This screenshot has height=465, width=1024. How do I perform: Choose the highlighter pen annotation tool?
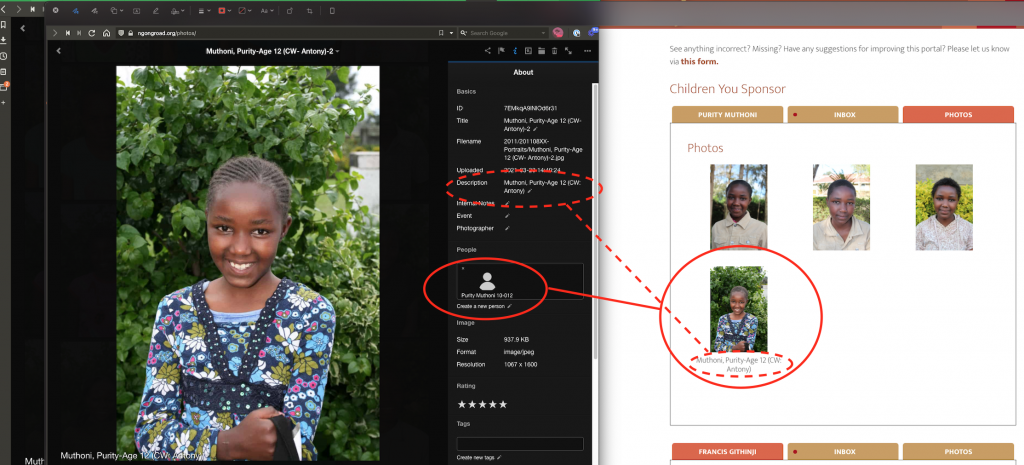coord(155,10)
